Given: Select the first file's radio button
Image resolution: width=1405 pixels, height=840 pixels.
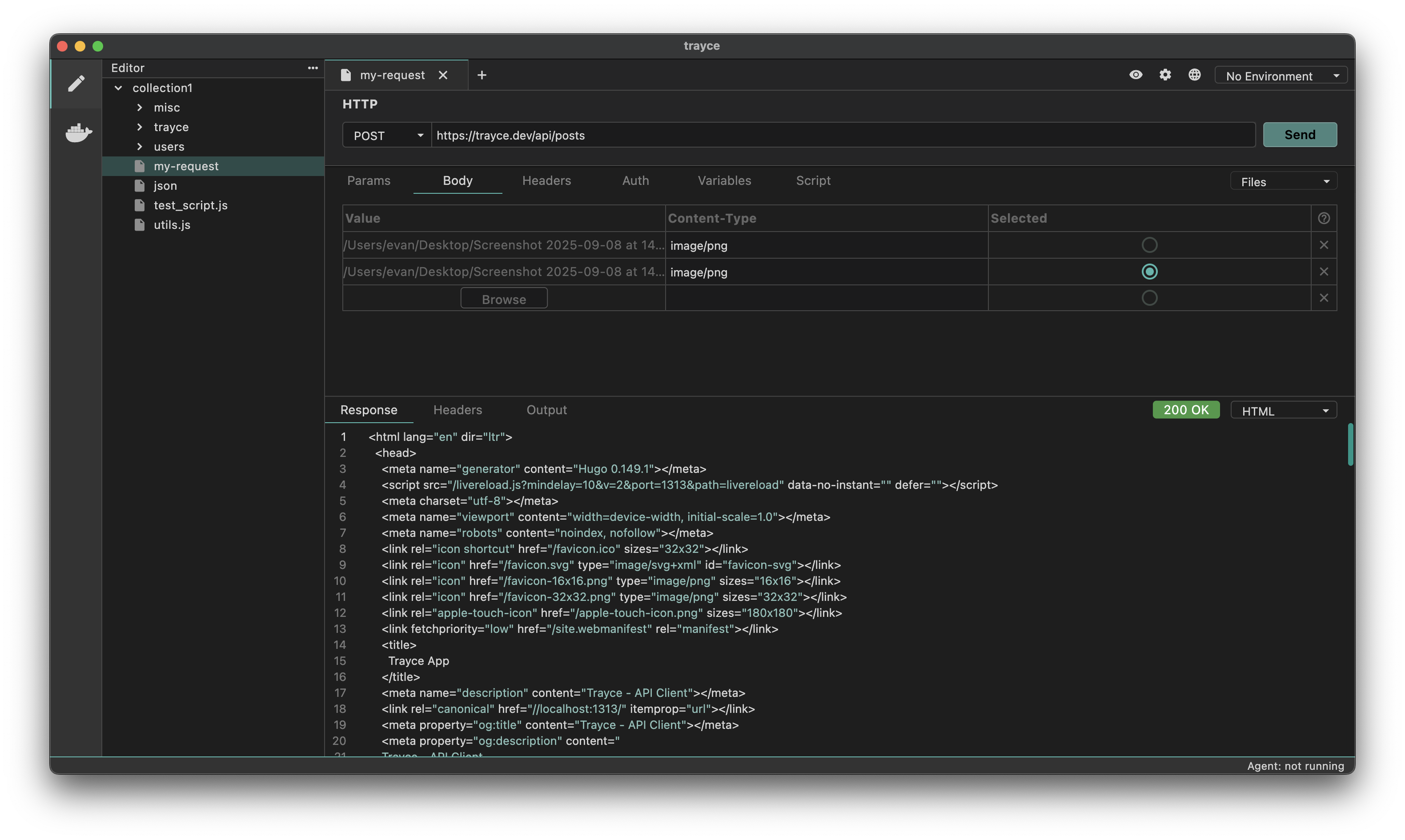Looking at the screenshot, I should (1149, 245).
